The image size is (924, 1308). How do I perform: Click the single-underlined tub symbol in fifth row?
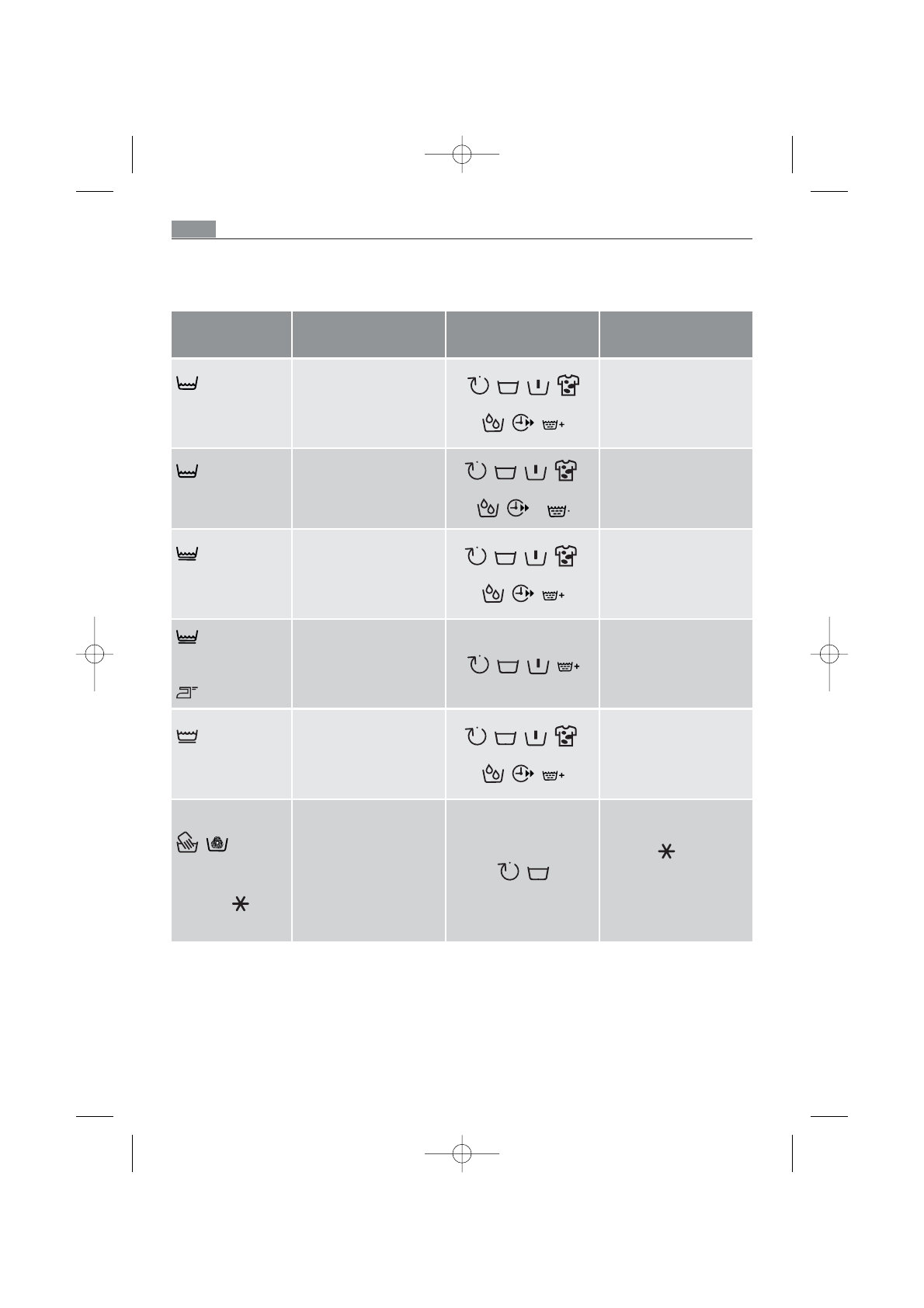(x=189, y=736)
